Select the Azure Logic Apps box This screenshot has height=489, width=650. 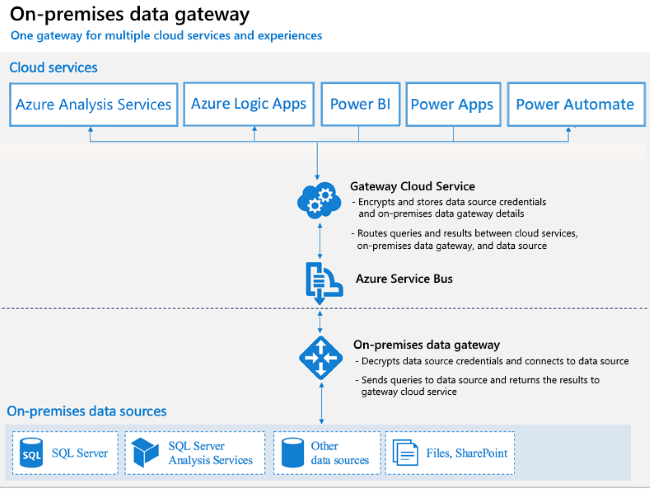pos(249,104)
